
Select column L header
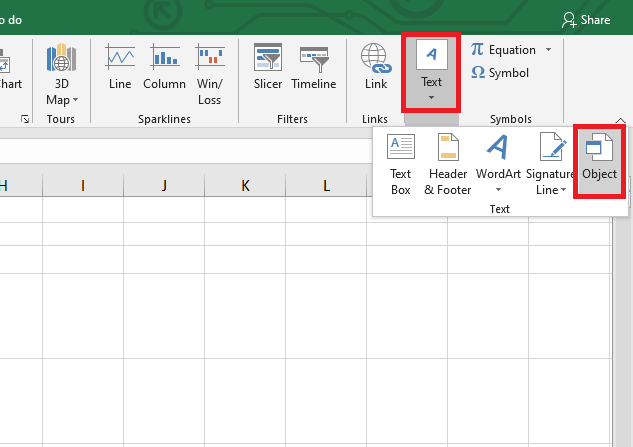click(x=326, y=186)
